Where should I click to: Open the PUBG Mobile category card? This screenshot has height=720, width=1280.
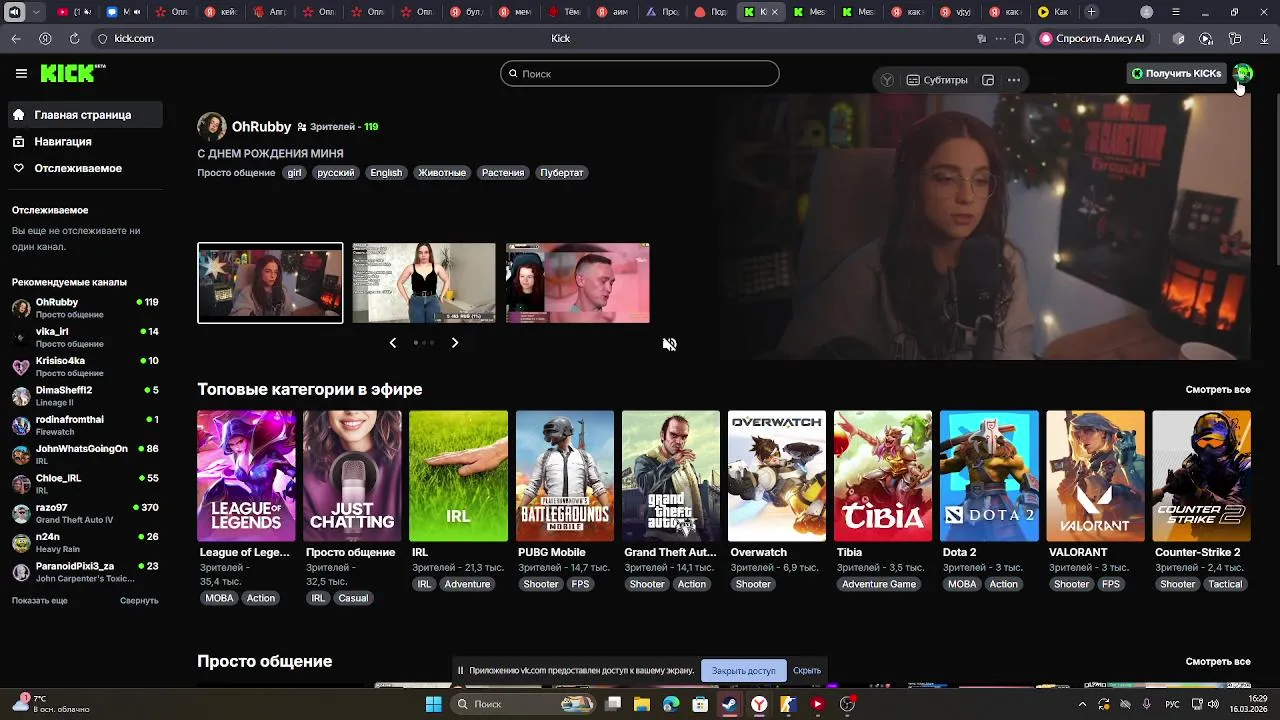coord(565,476)
